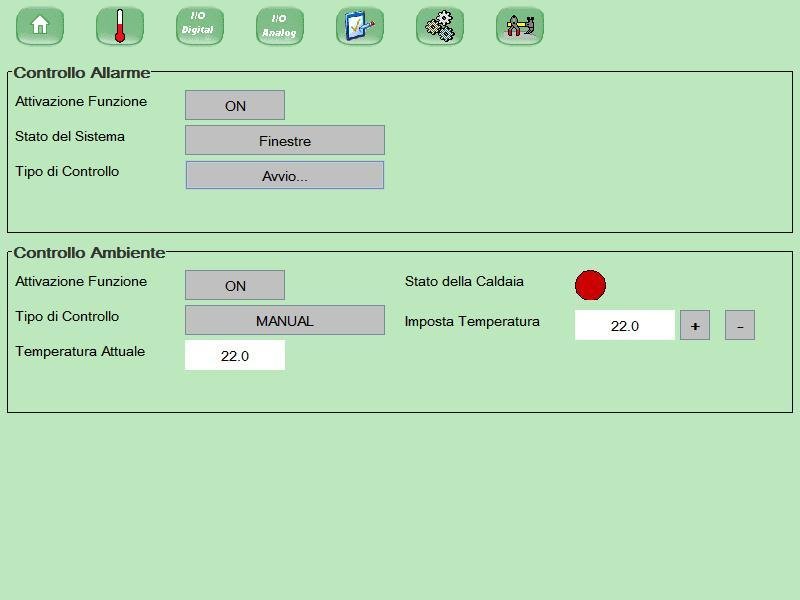
Task: Toggle Attivazione Funzione in Controllo Ambiente
Action: pyautogui.click(x=235, y=285)
